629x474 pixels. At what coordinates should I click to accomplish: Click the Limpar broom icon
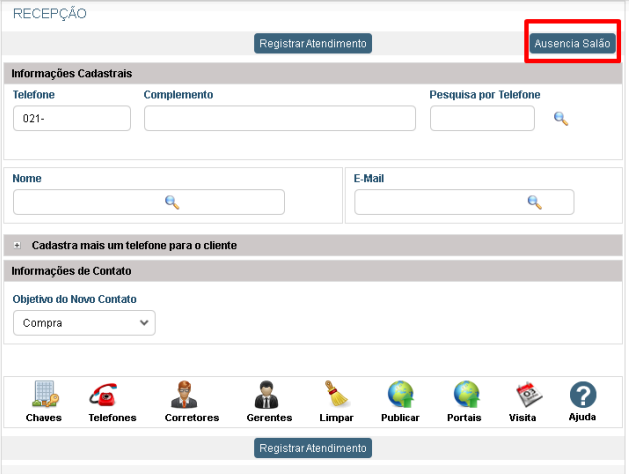coord(336,394)
